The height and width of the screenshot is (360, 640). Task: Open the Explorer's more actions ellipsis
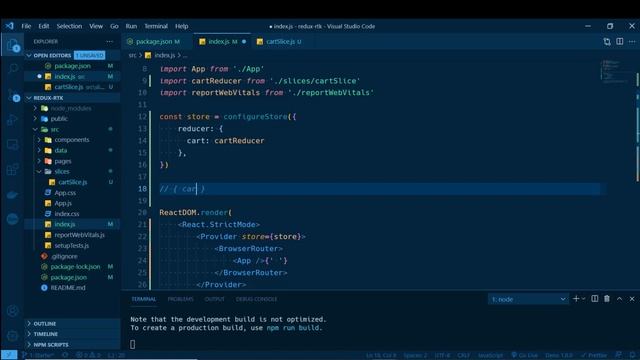(x=109, y=41)
